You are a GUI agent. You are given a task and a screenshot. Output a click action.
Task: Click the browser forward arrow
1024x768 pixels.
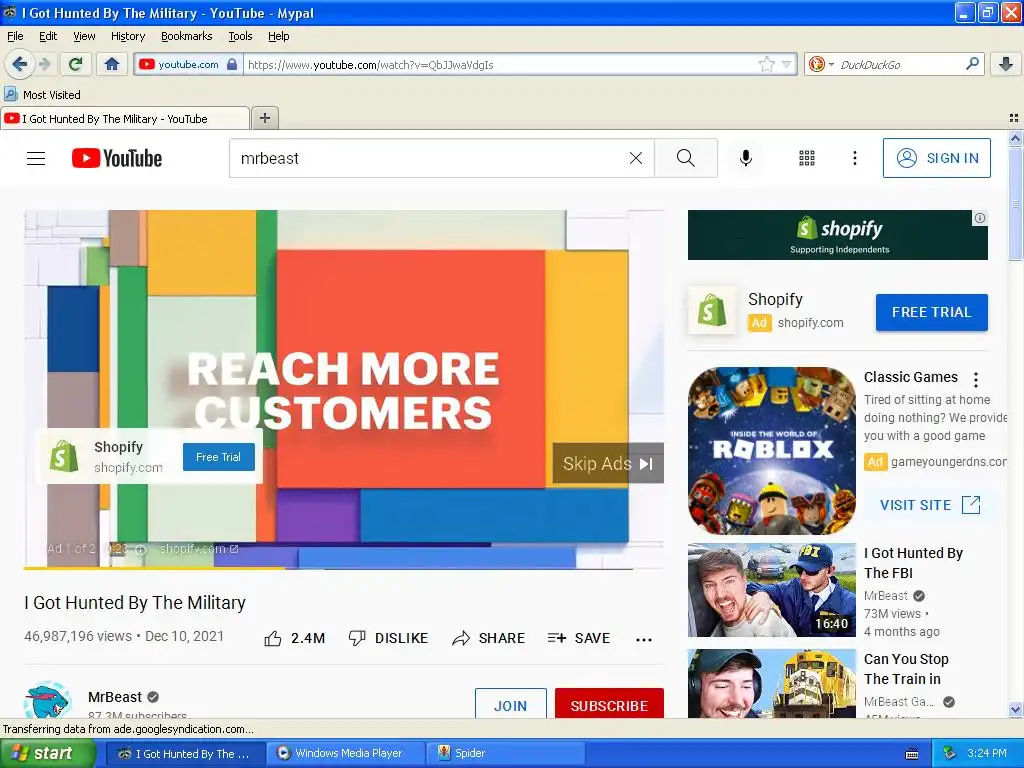(x=44, y=64)
